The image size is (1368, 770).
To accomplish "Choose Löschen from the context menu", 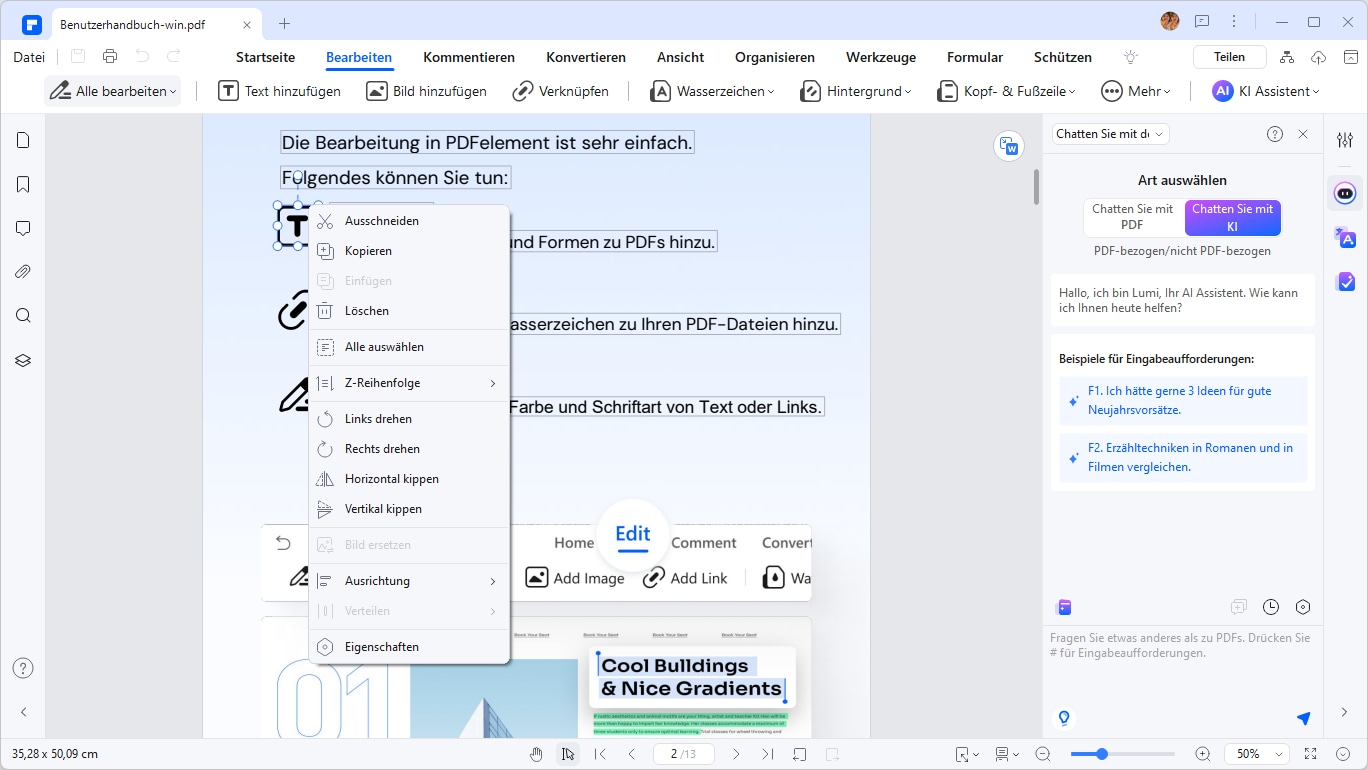I will pos(409,311).
